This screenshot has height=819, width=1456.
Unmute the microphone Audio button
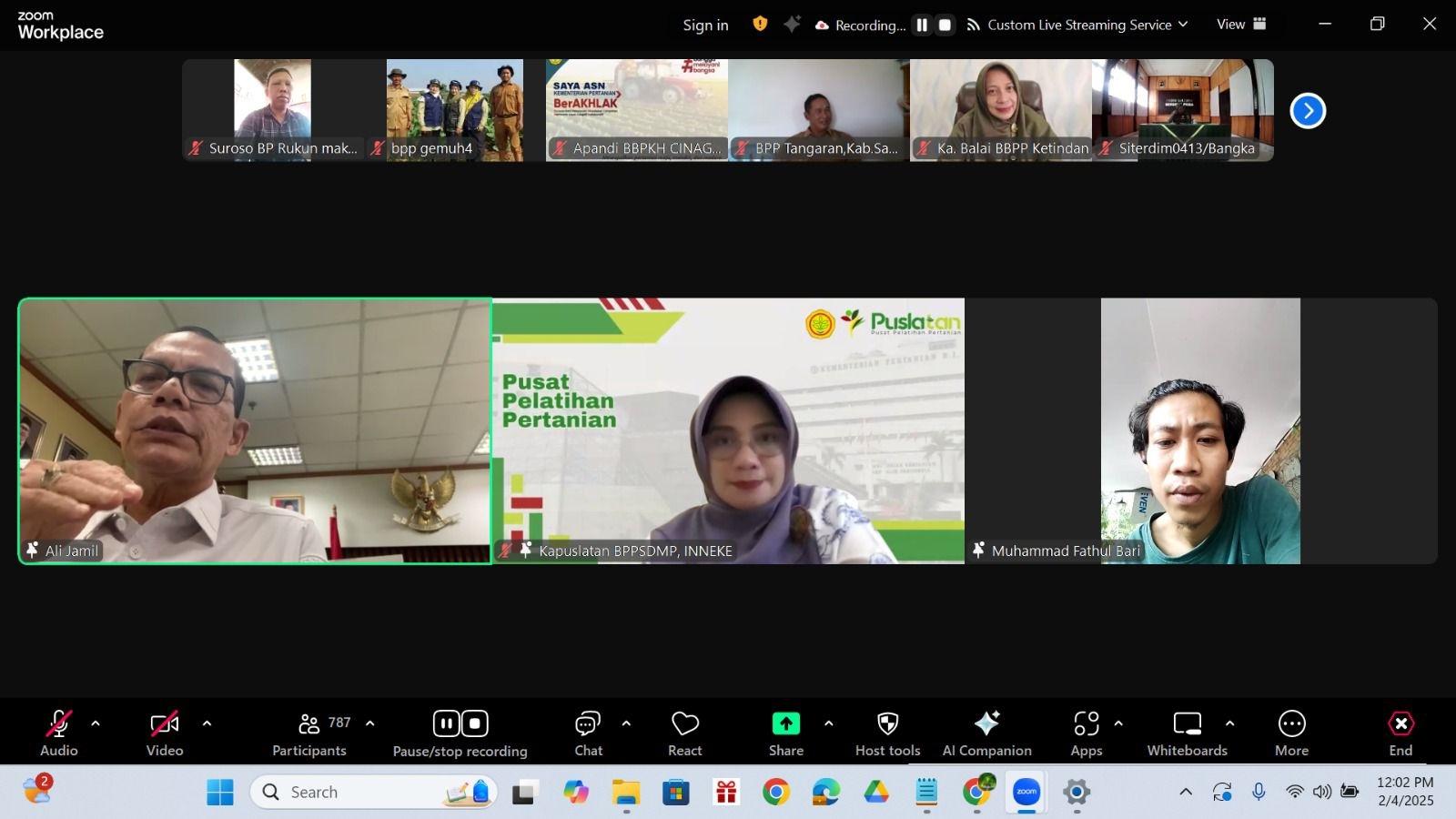click(x=58, y=733)
